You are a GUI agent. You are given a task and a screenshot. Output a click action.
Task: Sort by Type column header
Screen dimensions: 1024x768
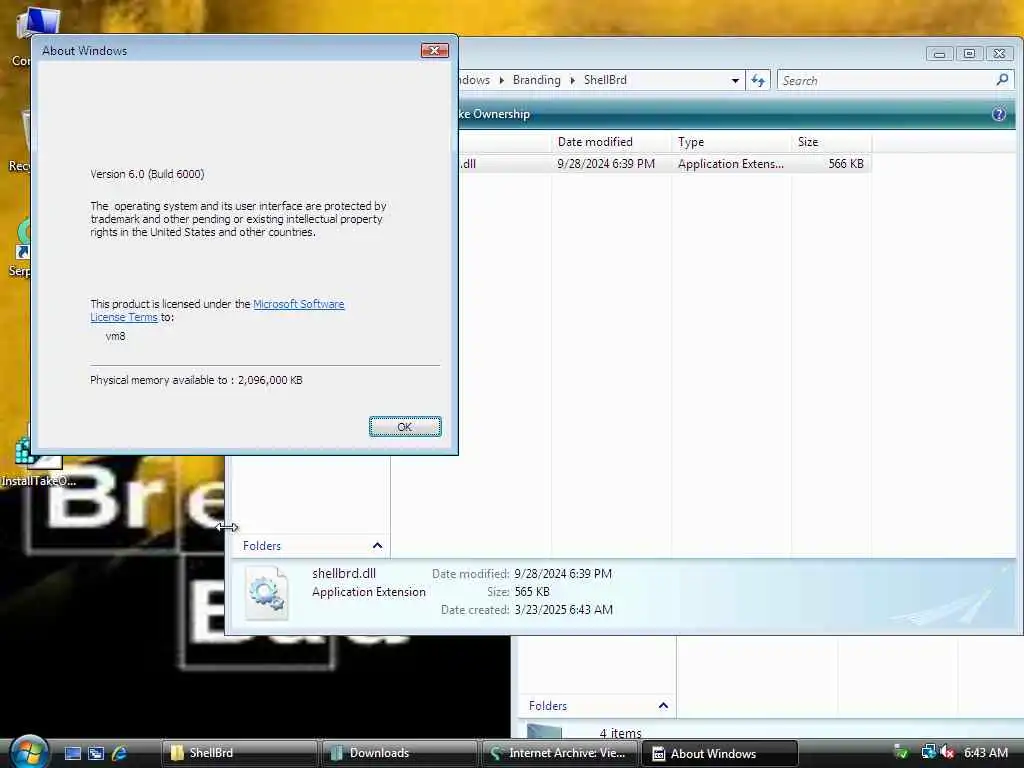tap(731, 142)
